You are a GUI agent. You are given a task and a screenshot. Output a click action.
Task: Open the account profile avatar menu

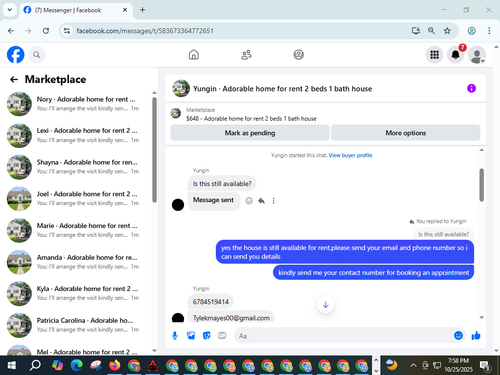[477, 55]
